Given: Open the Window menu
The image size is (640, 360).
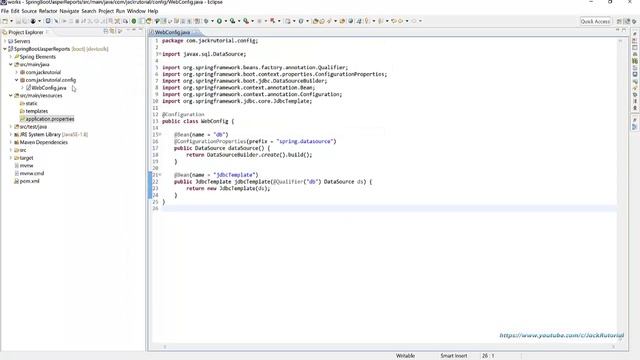Looking at the screenshot, I should point(136,11).
